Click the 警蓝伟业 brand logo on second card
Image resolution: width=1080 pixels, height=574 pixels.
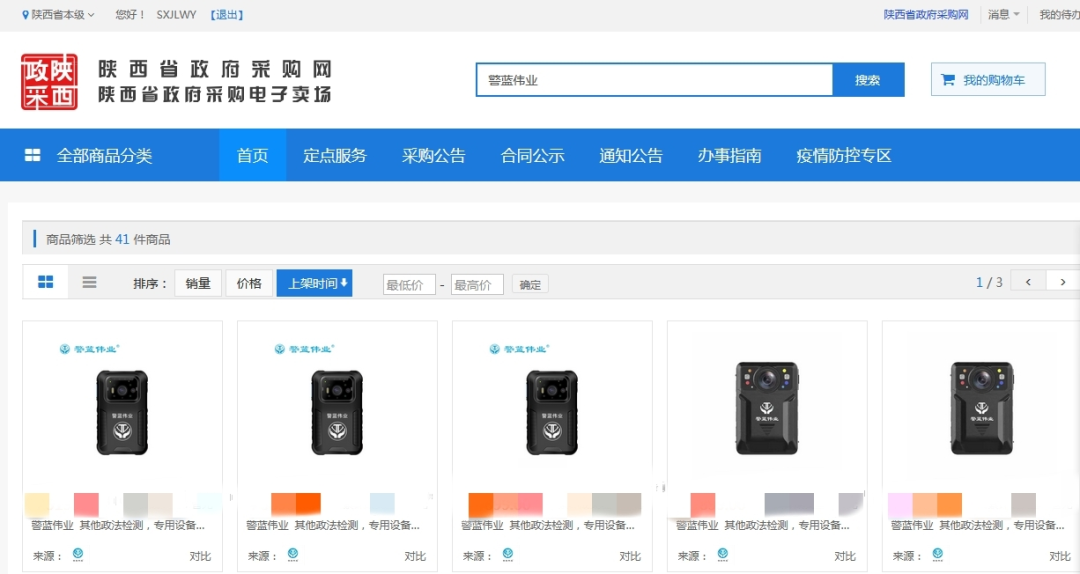304,349
